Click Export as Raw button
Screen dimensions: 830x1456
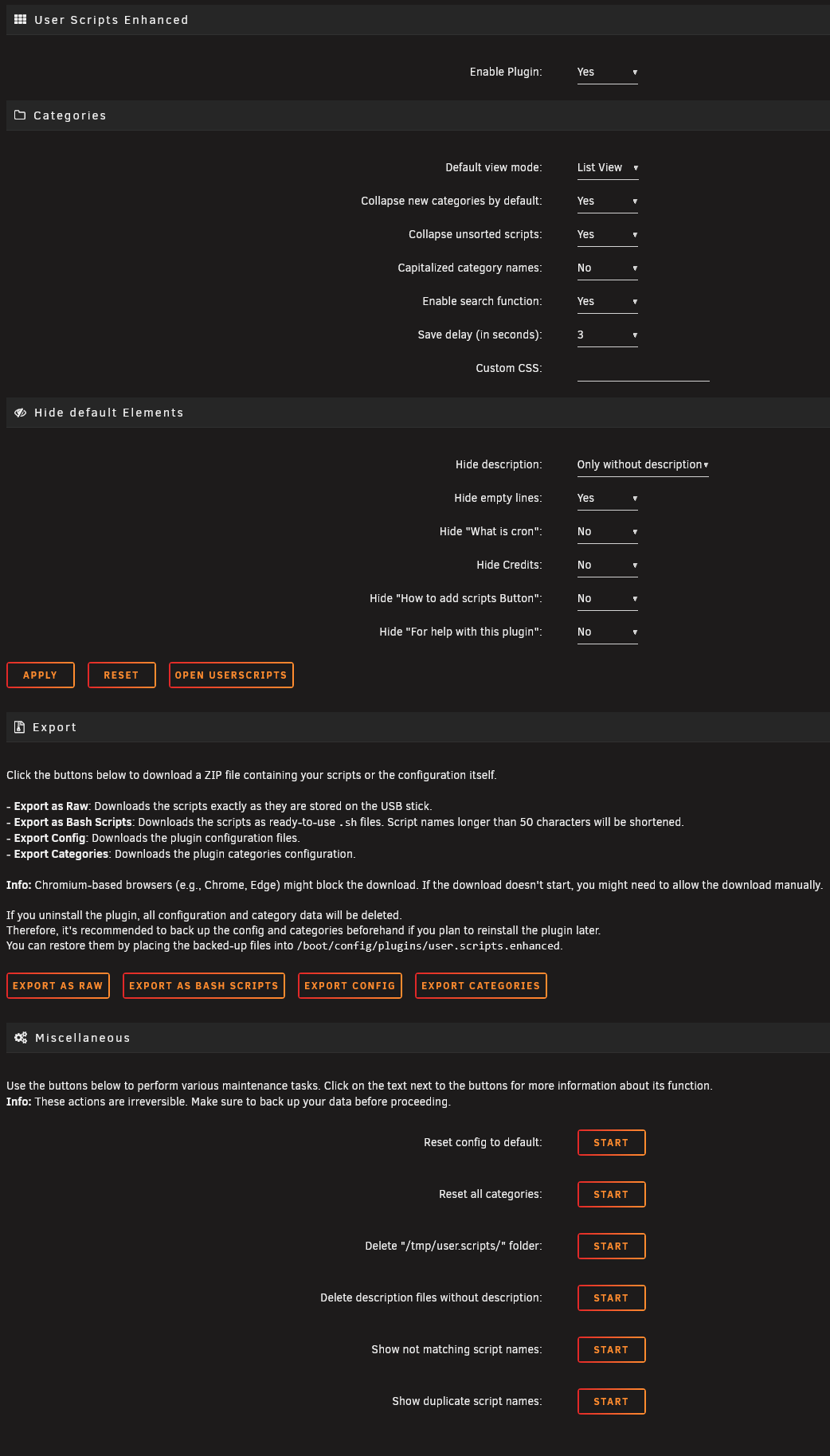pos(58,985)
